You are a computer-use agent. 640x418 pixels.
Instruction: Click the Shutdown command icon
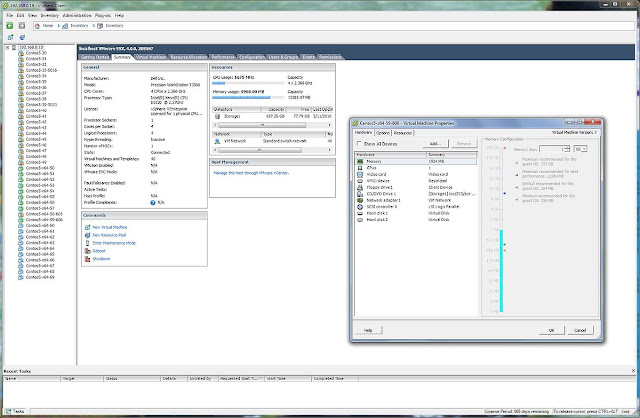click(87, 259)
